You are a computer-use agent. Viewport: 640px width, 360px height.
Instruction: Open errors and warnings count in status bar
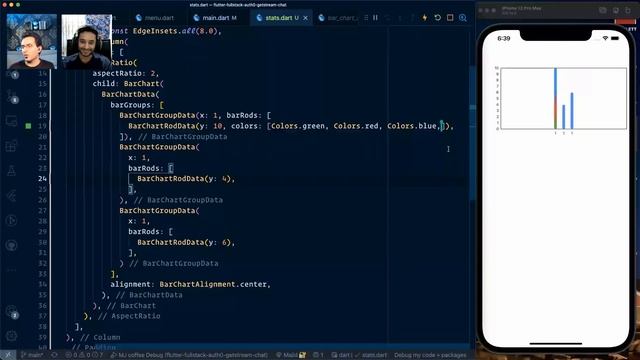click(x=84, y=355)
